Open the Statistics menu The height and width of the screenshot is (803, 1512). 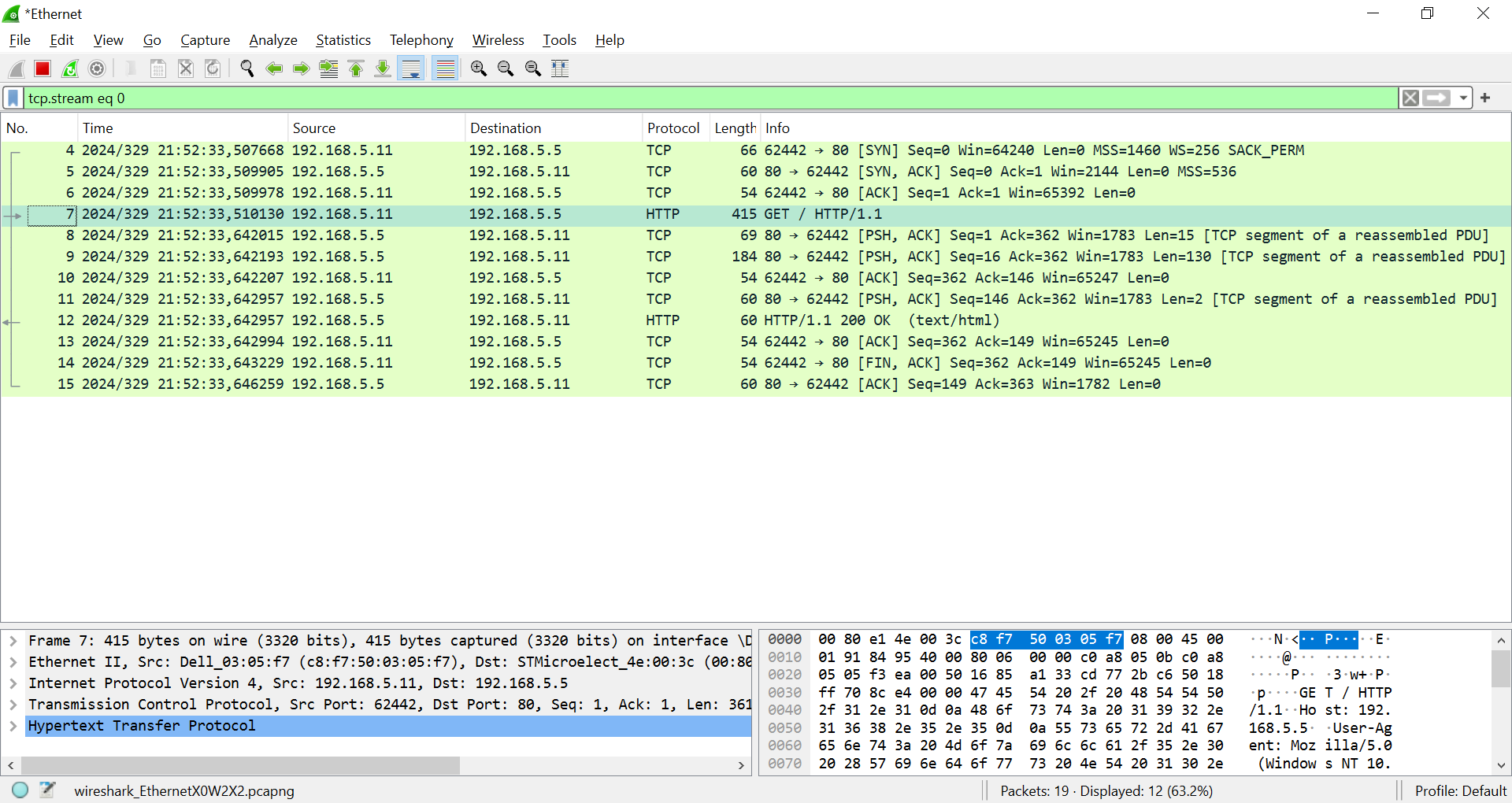343,40
